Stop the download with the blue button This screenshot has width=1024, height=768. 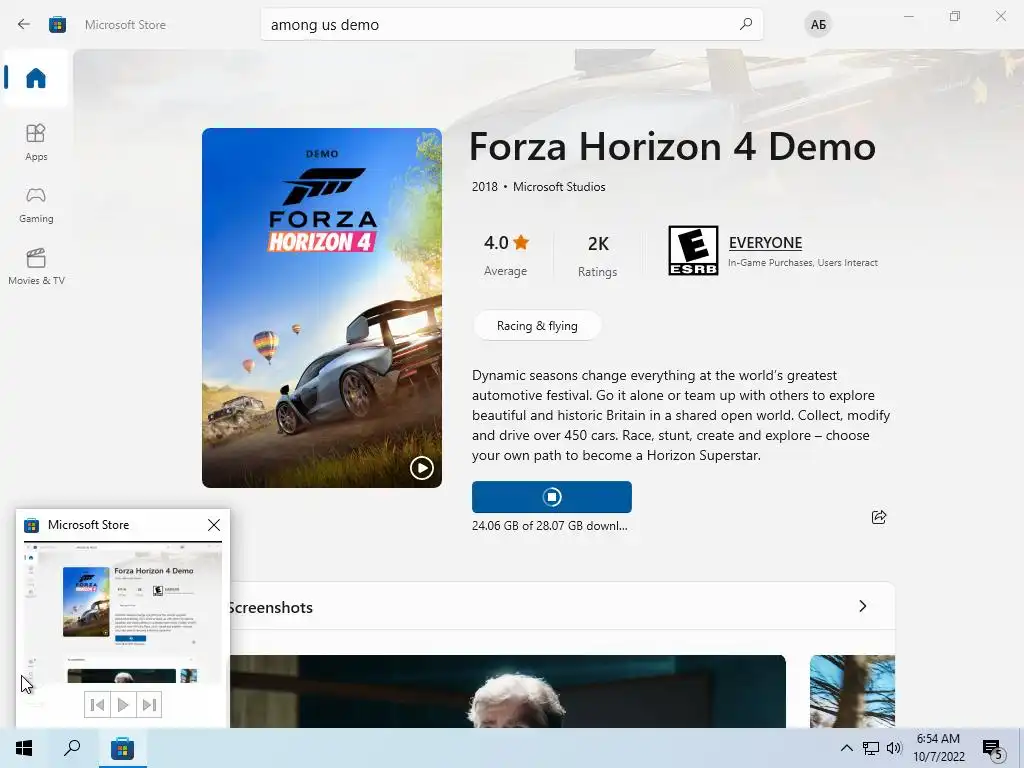coord(551,497)
